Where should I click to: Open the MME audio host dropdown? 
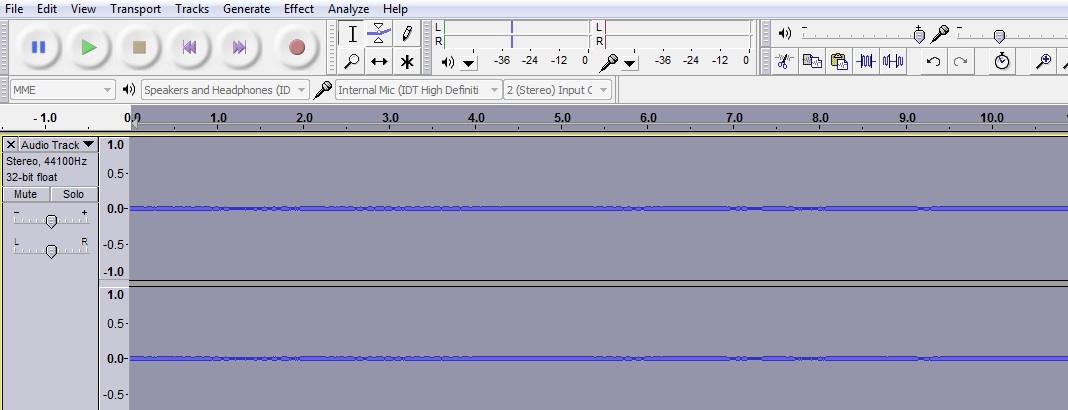click(x=62, y=90)
